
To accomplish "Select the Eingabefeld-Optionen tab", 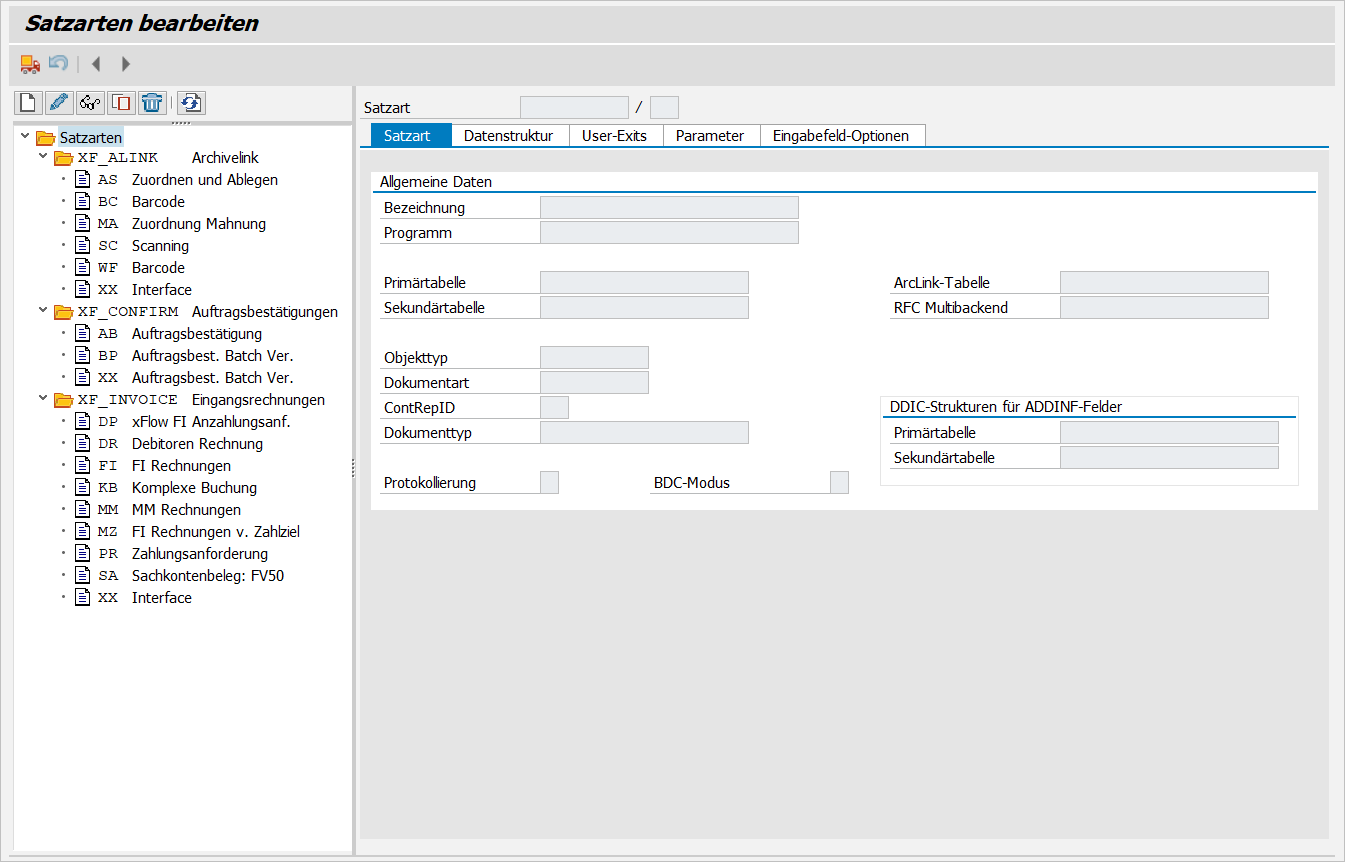I will (840, 135).
